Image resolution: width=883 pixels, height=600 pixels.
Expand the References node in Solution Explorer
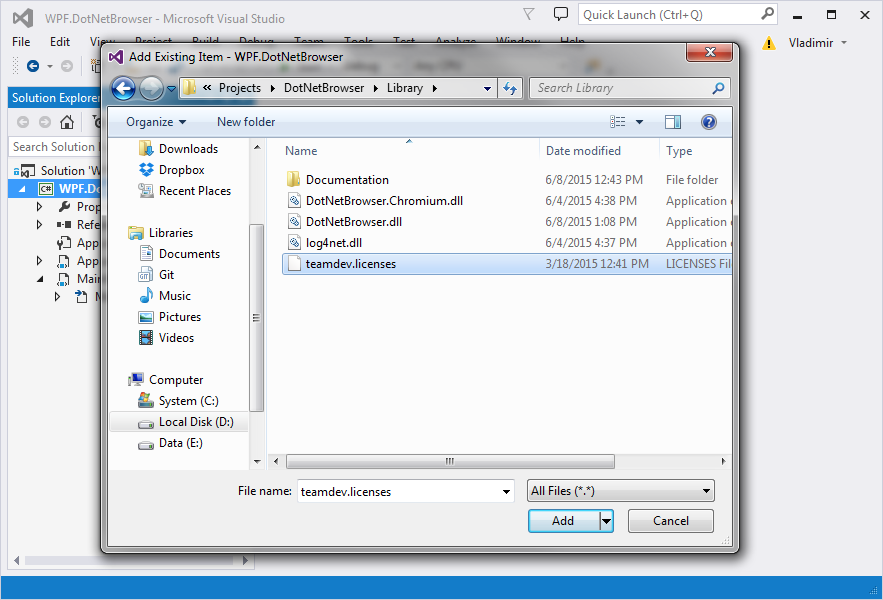click(x=39, y=224)
